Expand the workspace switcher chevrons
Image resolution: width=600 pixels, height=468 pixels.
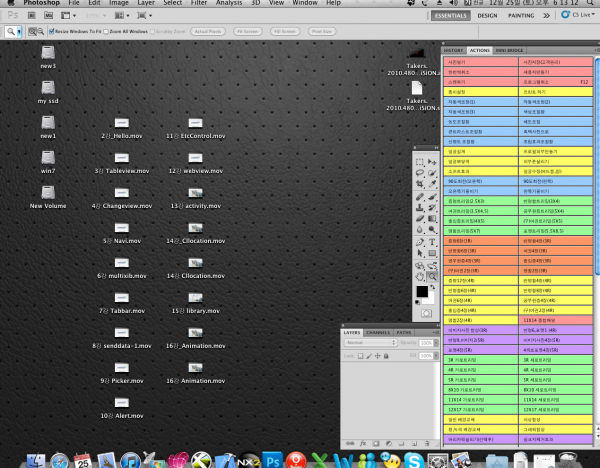coord(546,15)
